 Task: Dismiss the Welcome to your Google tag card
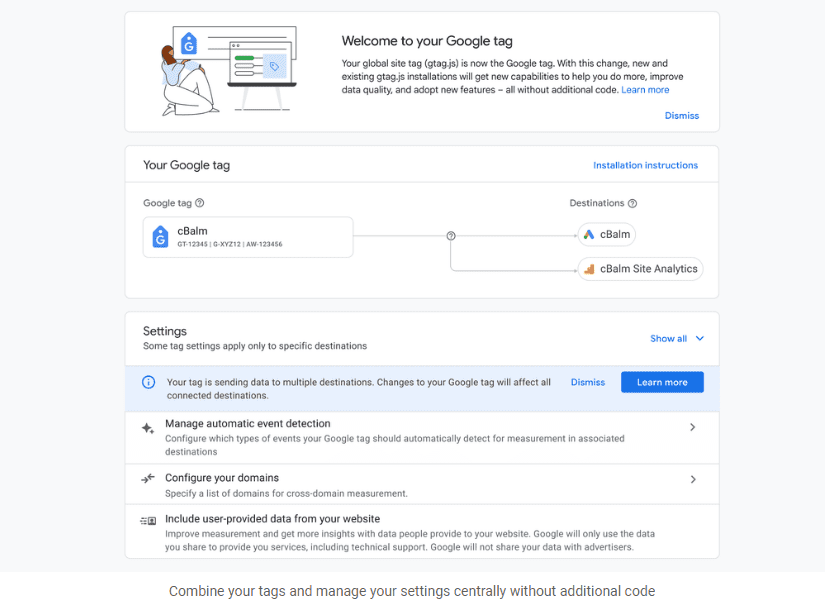[x=682, y=116]
